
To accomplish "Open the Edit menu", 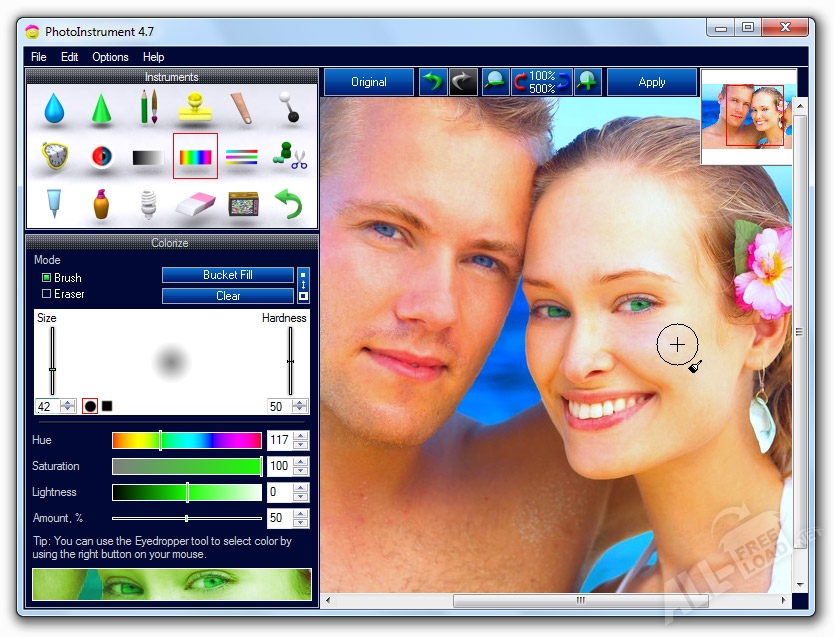I will click(x=69, y=57).
